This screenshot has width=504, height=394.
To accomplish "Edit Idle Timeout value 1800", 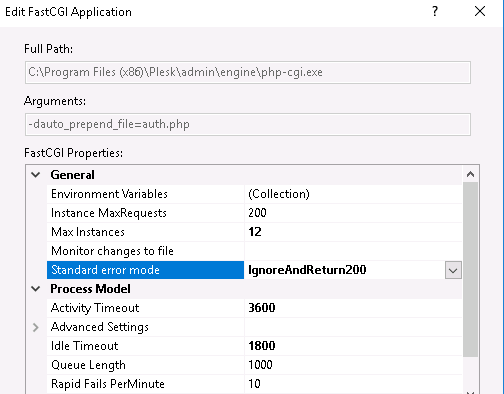I will click(x=353, y=346).
